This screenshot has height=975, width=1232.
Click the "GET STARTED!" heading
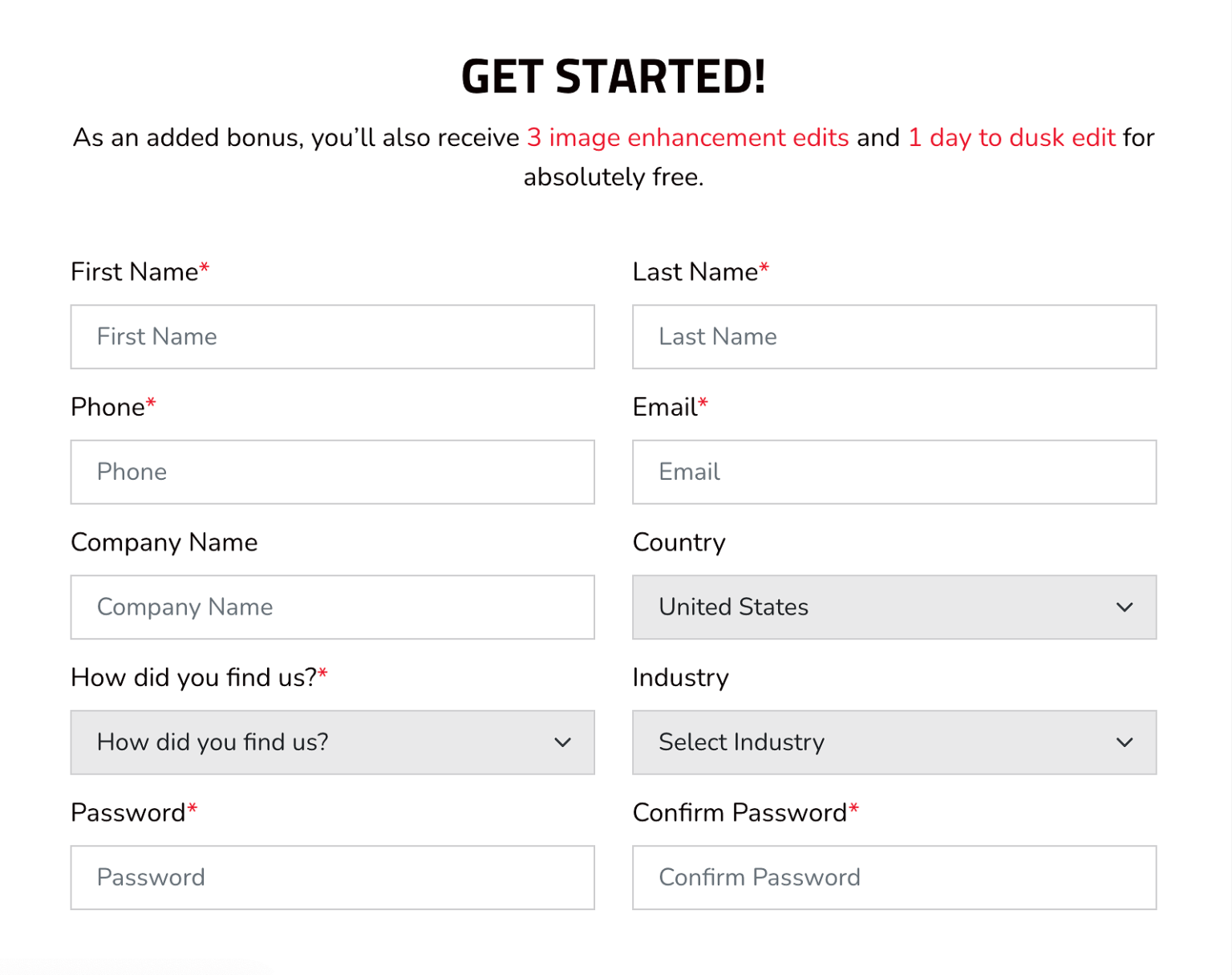tap(614, 77)
